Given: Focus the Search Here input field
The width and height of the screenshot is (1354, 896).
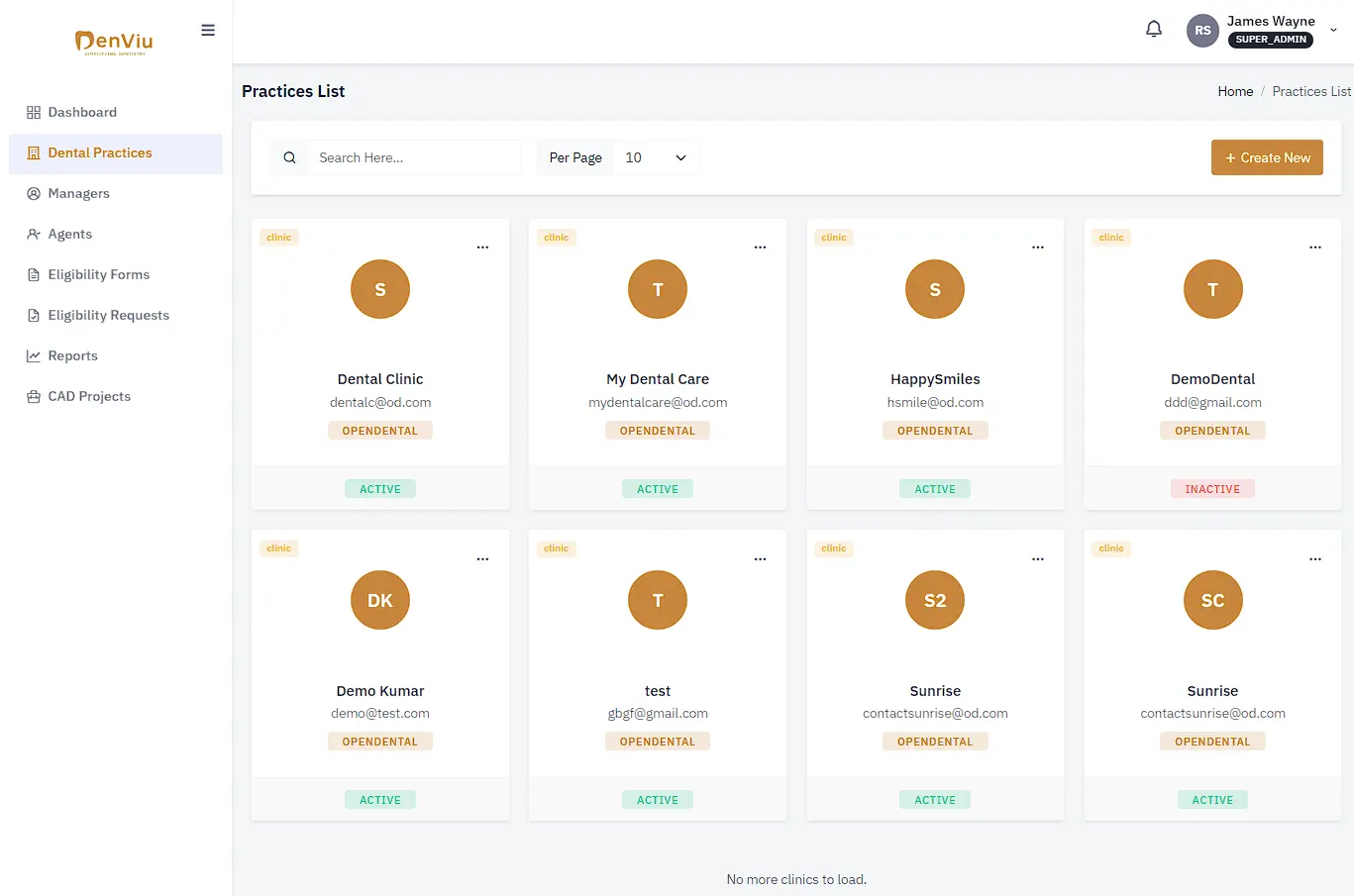Looking at the screenshot, I should [414, 157].
